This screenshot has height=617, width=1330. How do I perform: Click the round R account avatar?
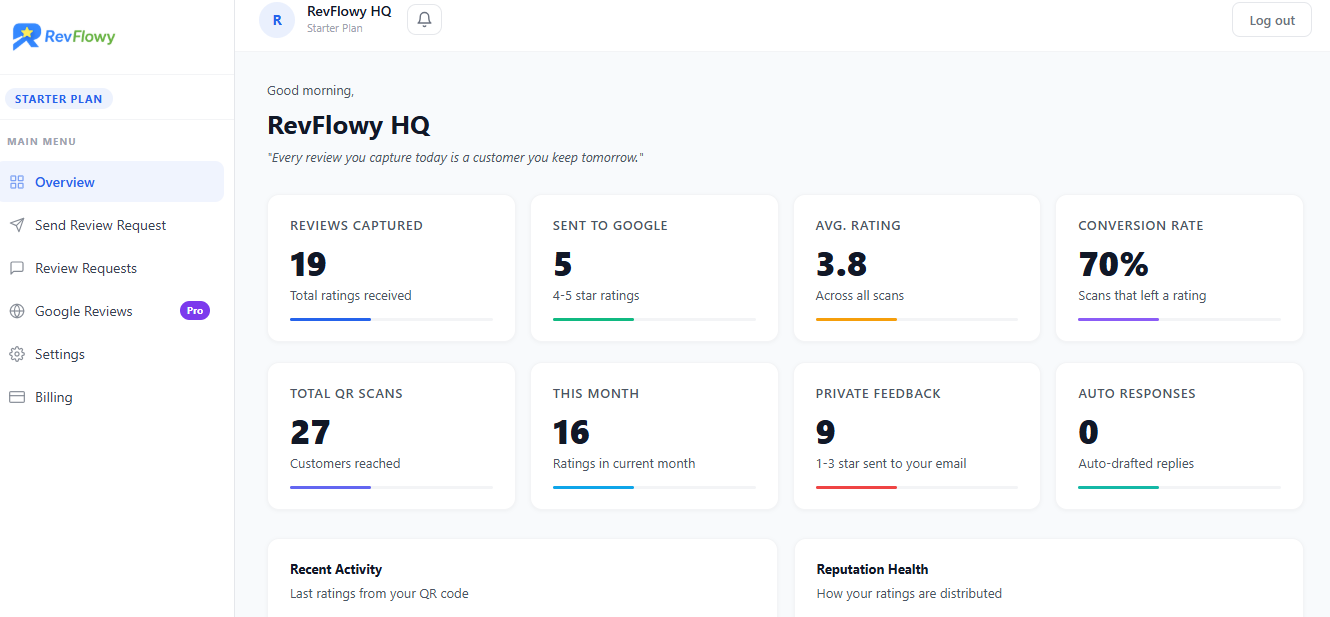click(277, 20)
